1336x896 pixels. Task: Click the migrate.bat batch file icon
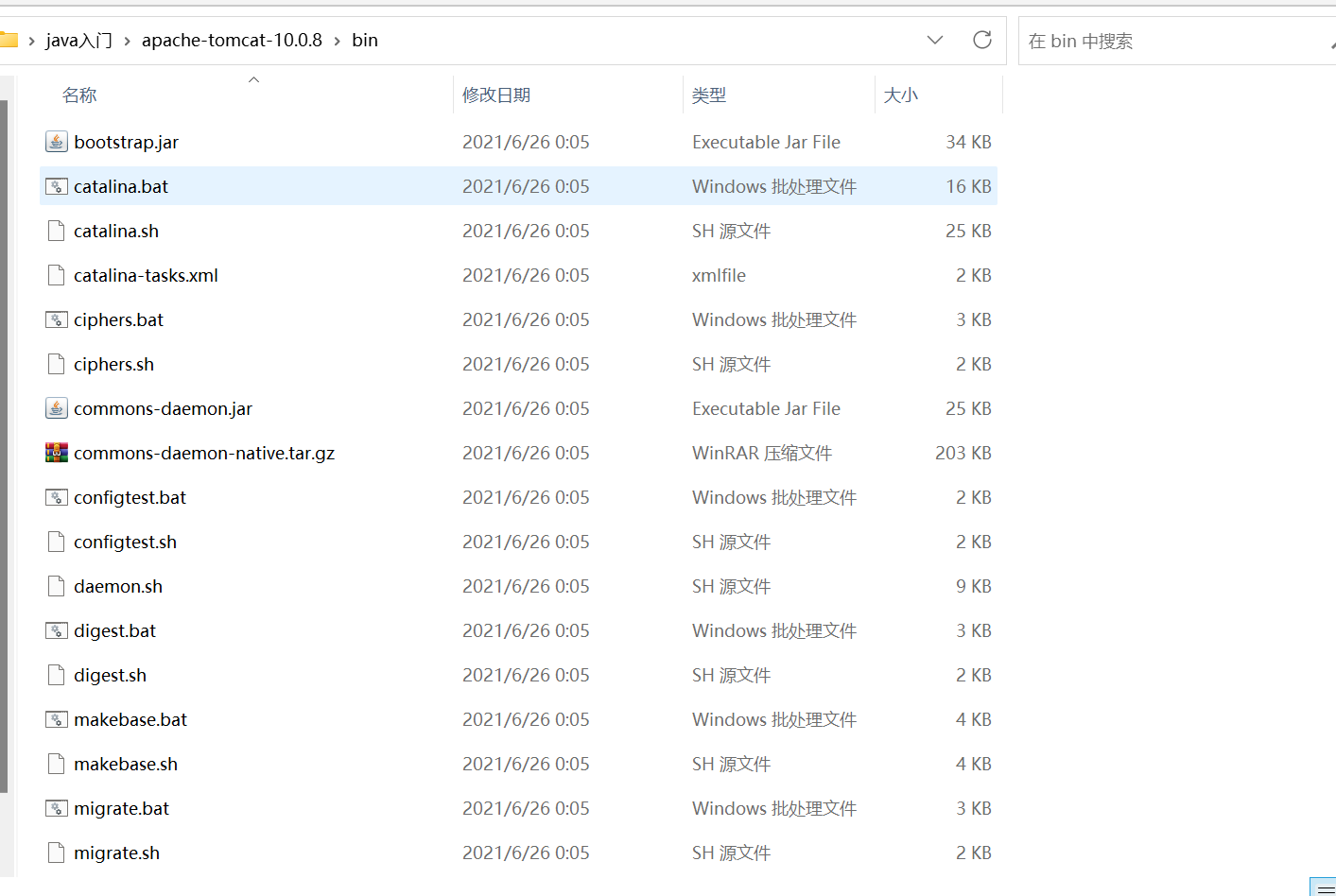(57, 808)
